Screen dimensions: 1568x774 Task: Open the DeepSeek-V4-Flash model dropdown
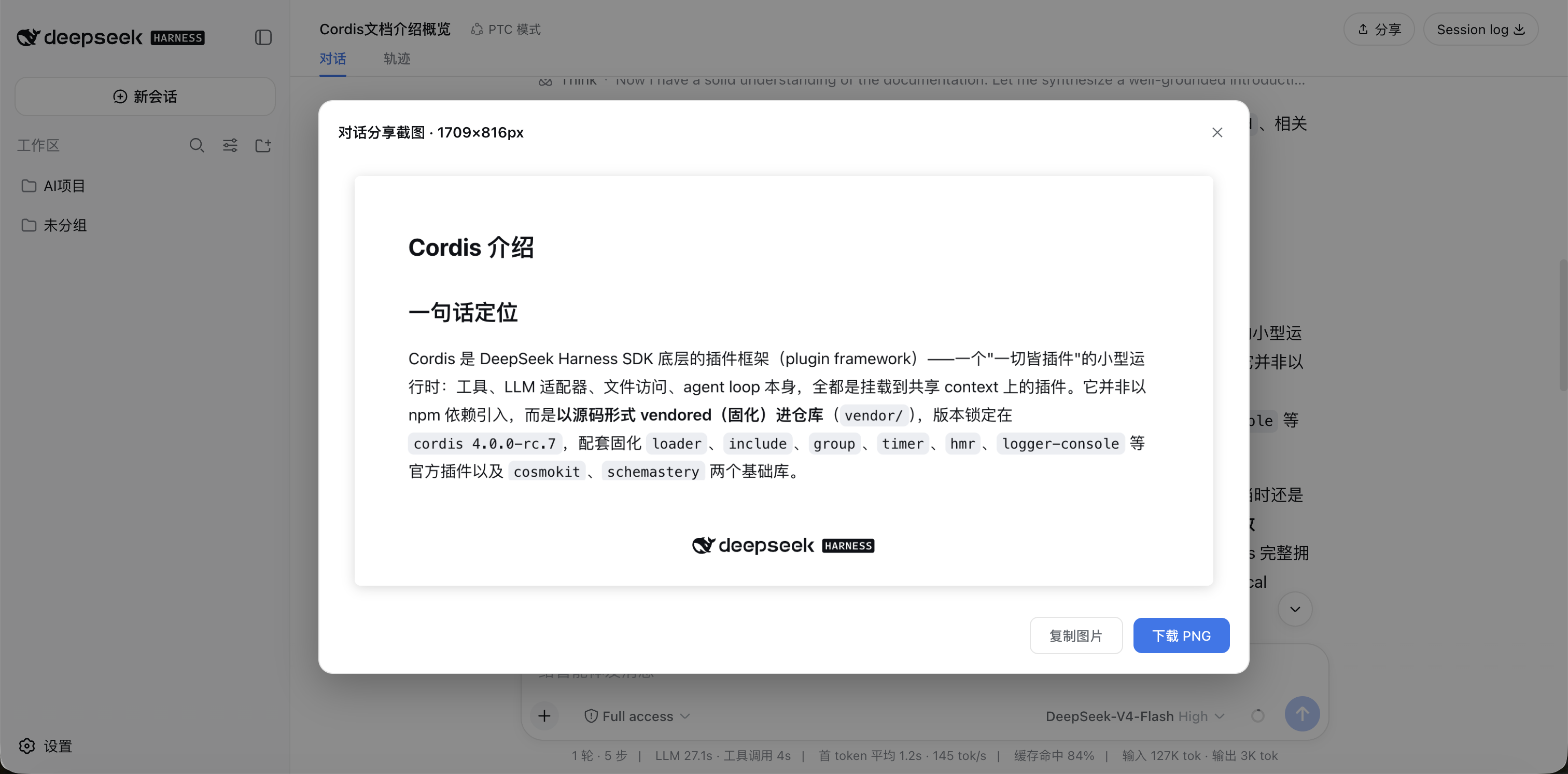click(1135, 716)
